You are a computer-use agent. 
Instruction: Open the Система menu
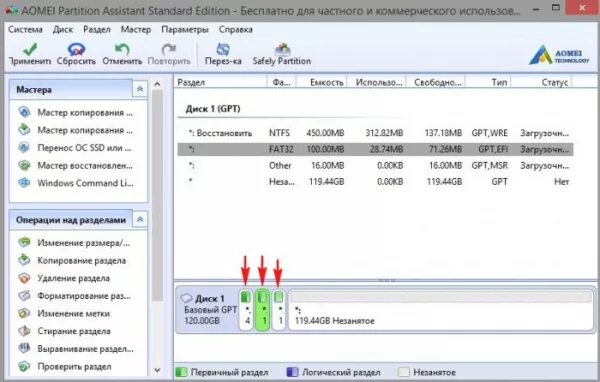[25, 29]
